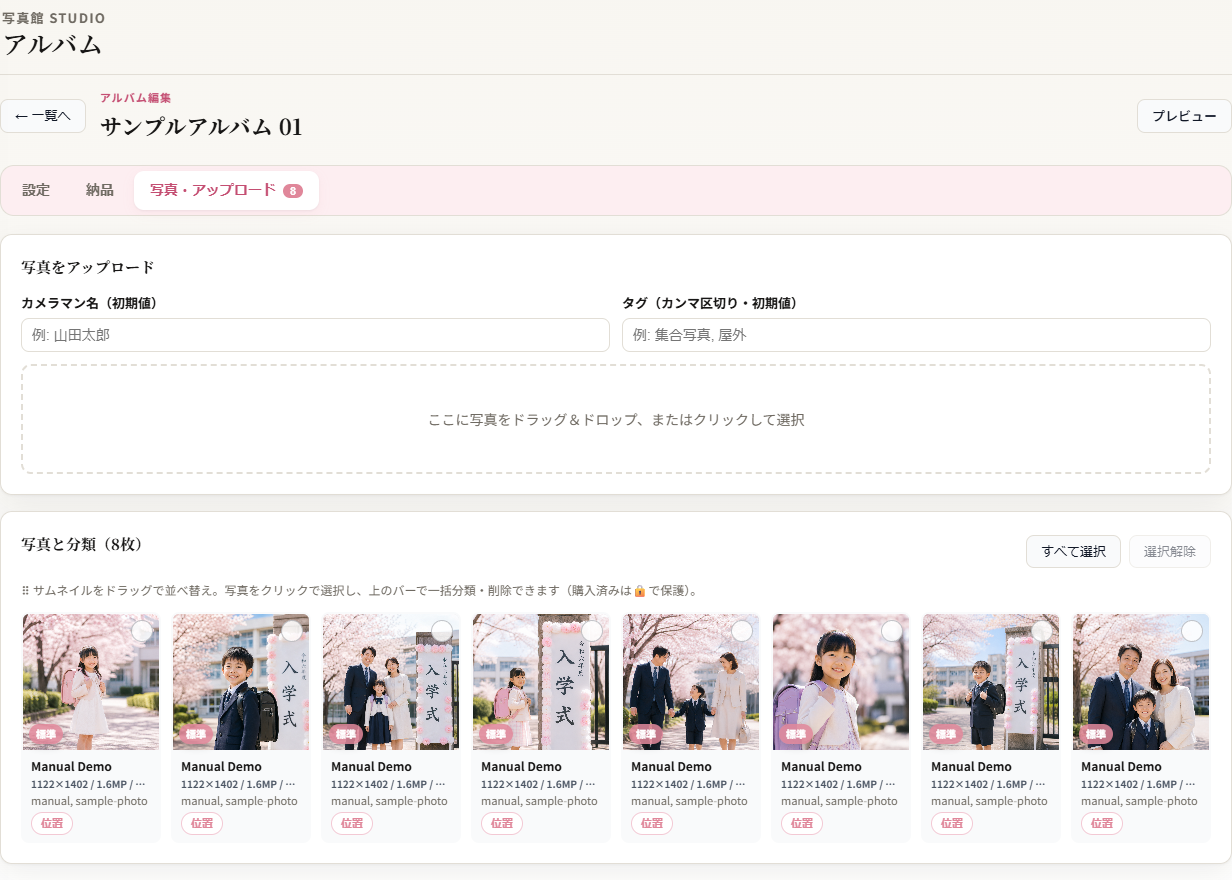Click the 標準 badge on the father-mother-daughter photo
Viewport: 1232px width, 880px height.
tap(346, 734)
